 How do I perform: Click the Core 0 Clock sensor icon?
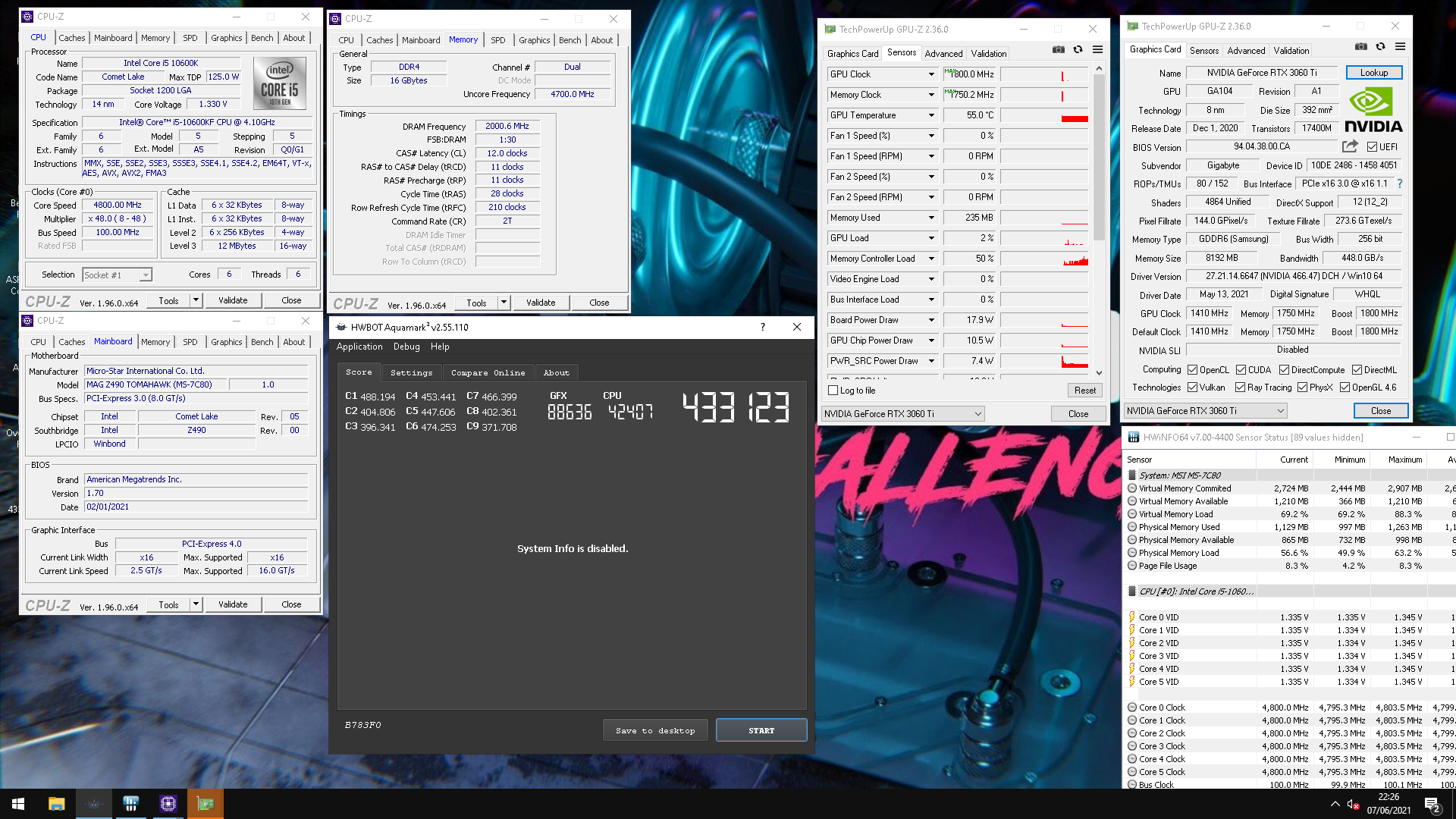pos(1132,708)
